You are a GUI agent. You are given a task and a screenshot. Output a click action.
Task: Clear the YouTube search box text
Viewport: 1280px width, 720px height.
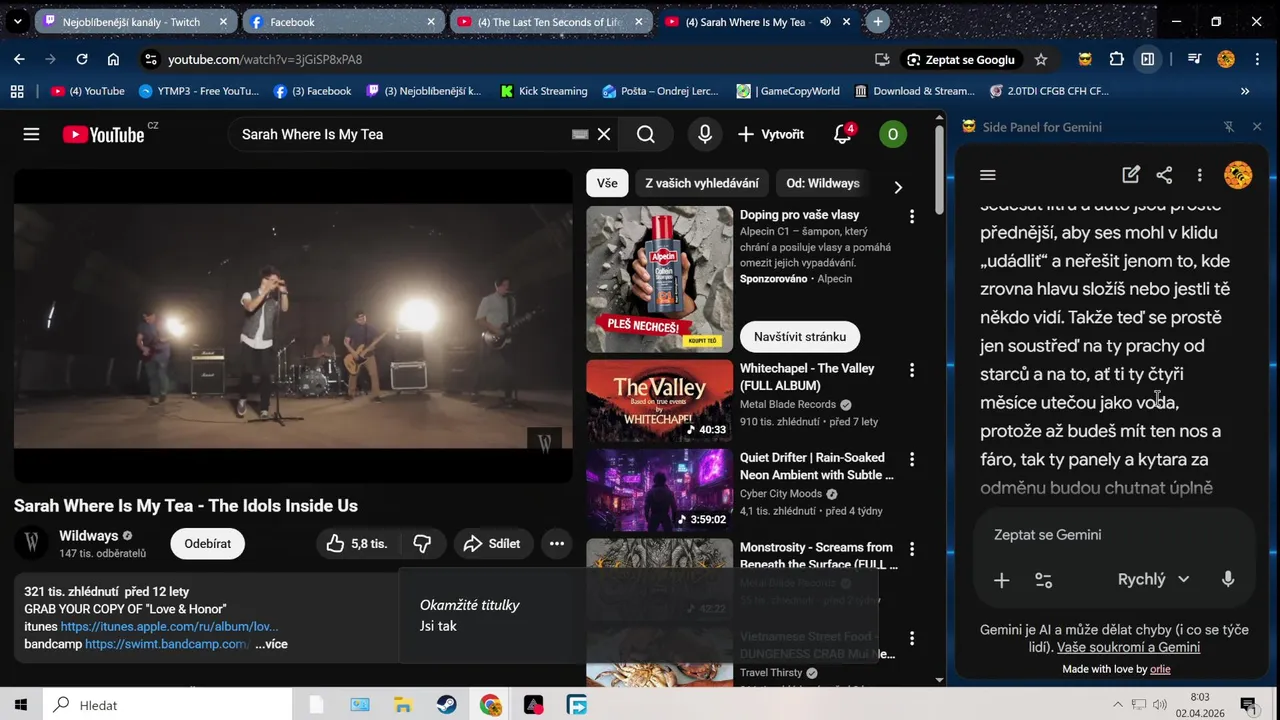tap(604, 134)
